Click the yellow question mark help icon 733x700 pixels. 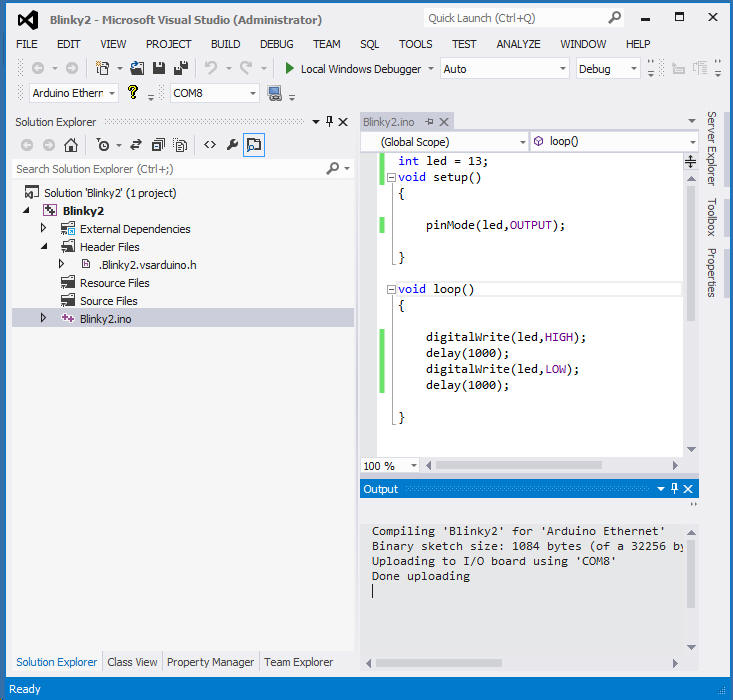point(133,92)
